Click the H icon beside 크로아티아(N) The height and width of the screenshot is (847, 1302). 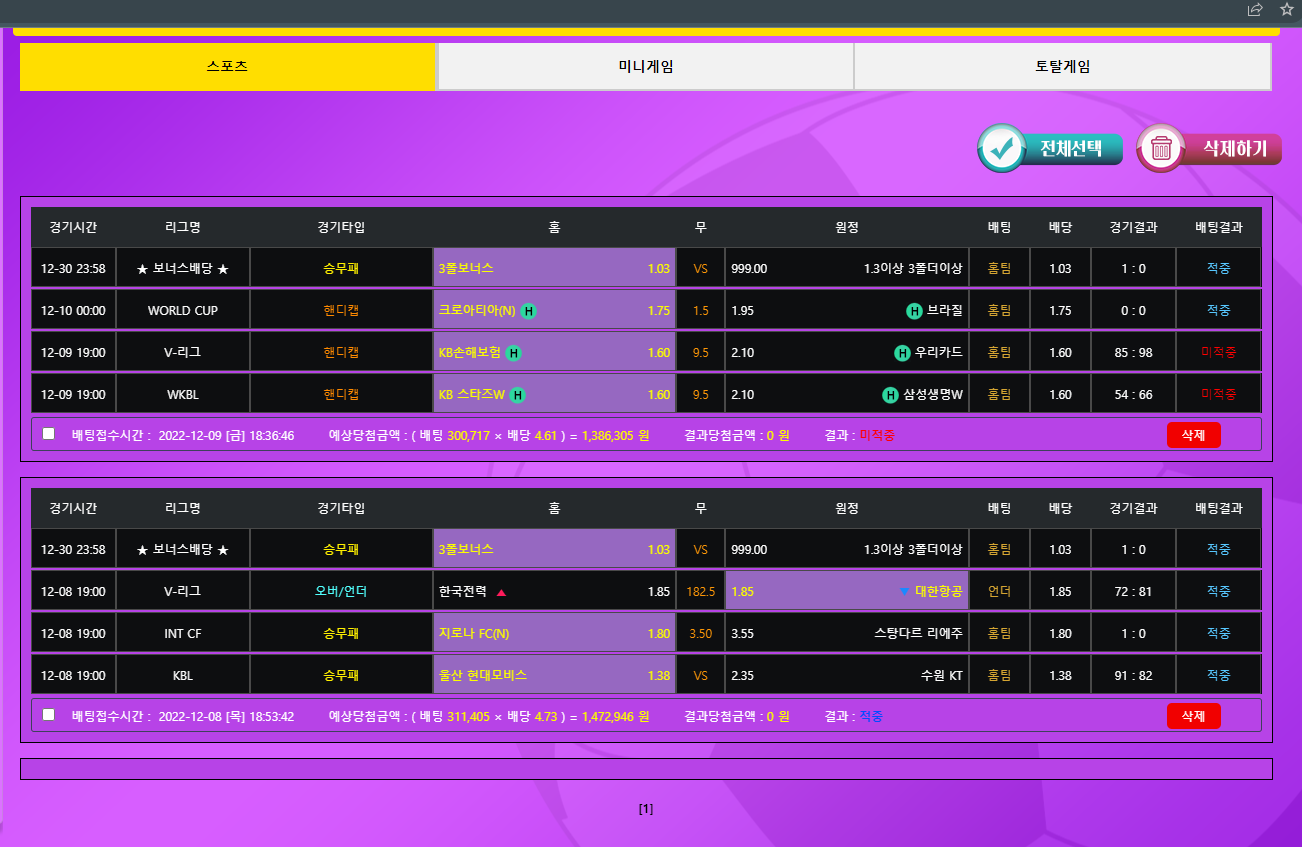(528, 311)
